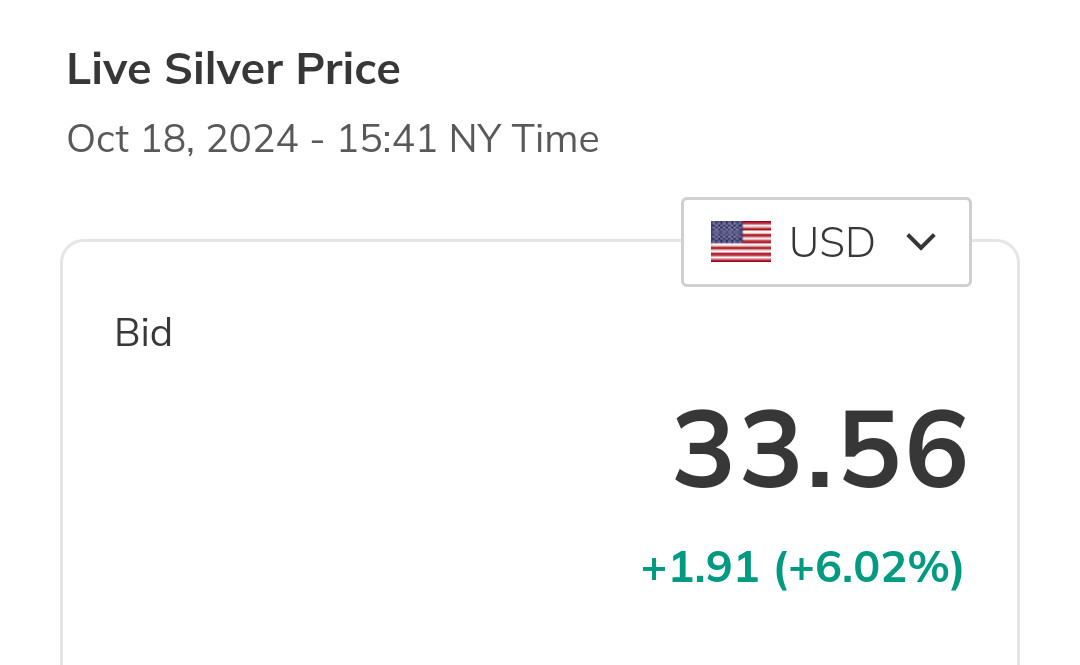This screenshot has height=665, width=1080.
Task: Click the US flag icon
Action: click(740, 242)
